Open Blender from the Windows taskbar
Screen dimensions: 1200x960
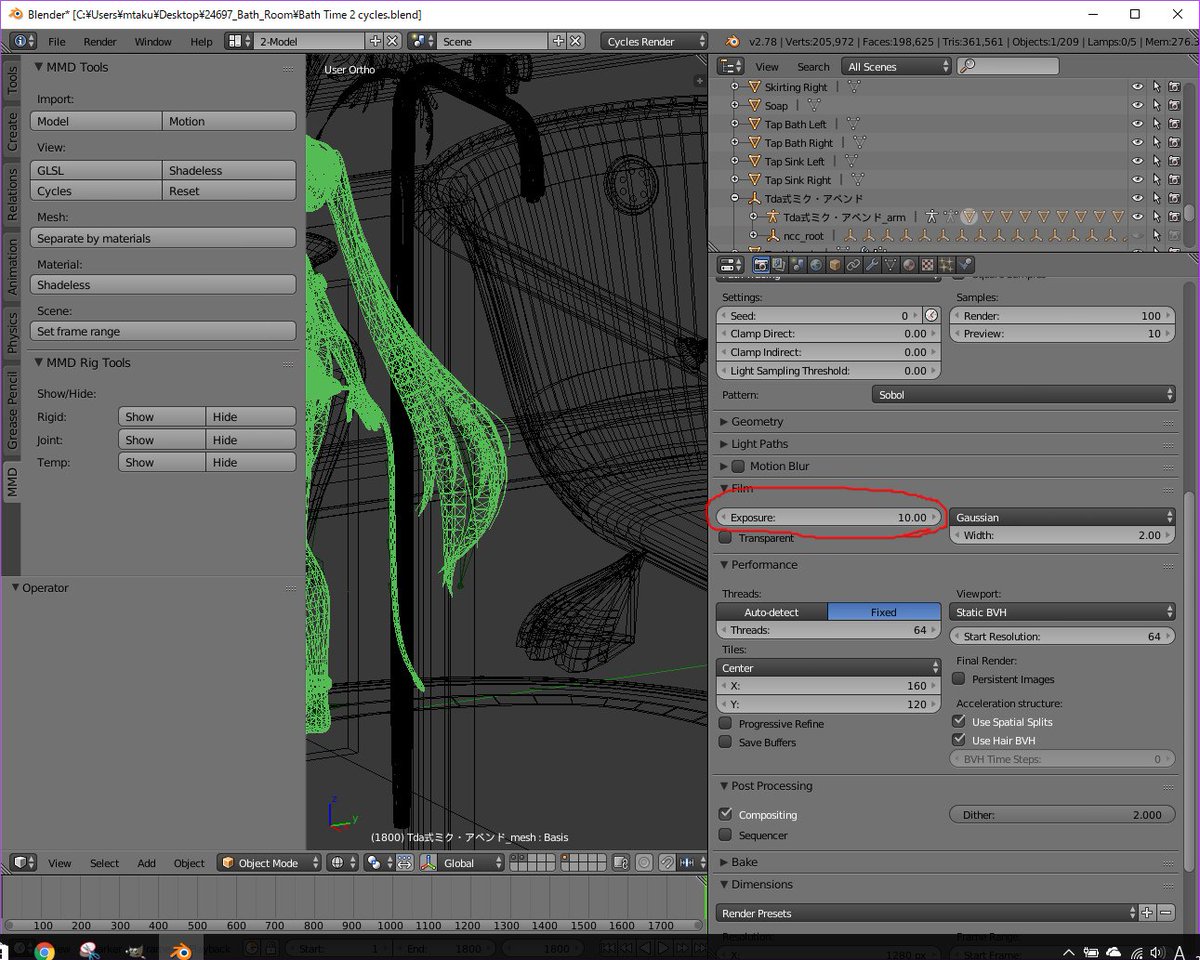tap(181, 951)
